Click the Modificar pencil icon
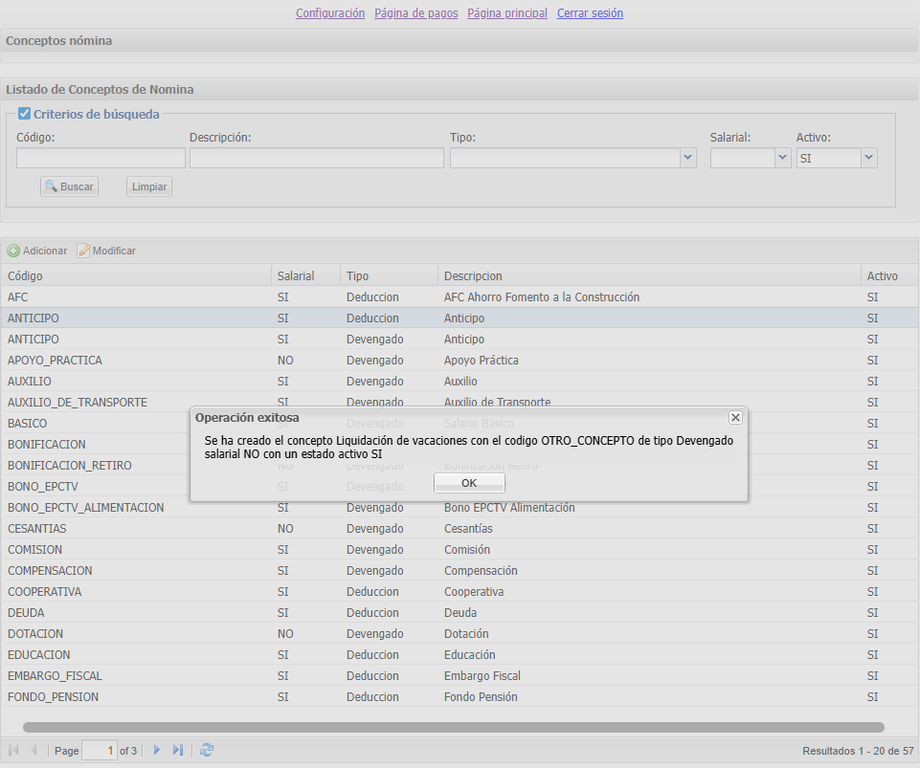Viewport: 920px width, 768px height. pos(84,251)
